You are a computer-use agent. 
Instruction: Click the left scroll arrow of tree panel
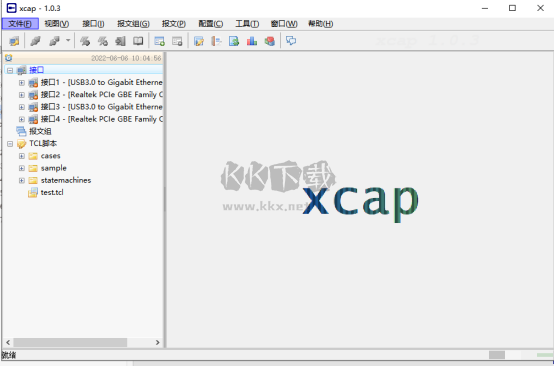[8, 342]
